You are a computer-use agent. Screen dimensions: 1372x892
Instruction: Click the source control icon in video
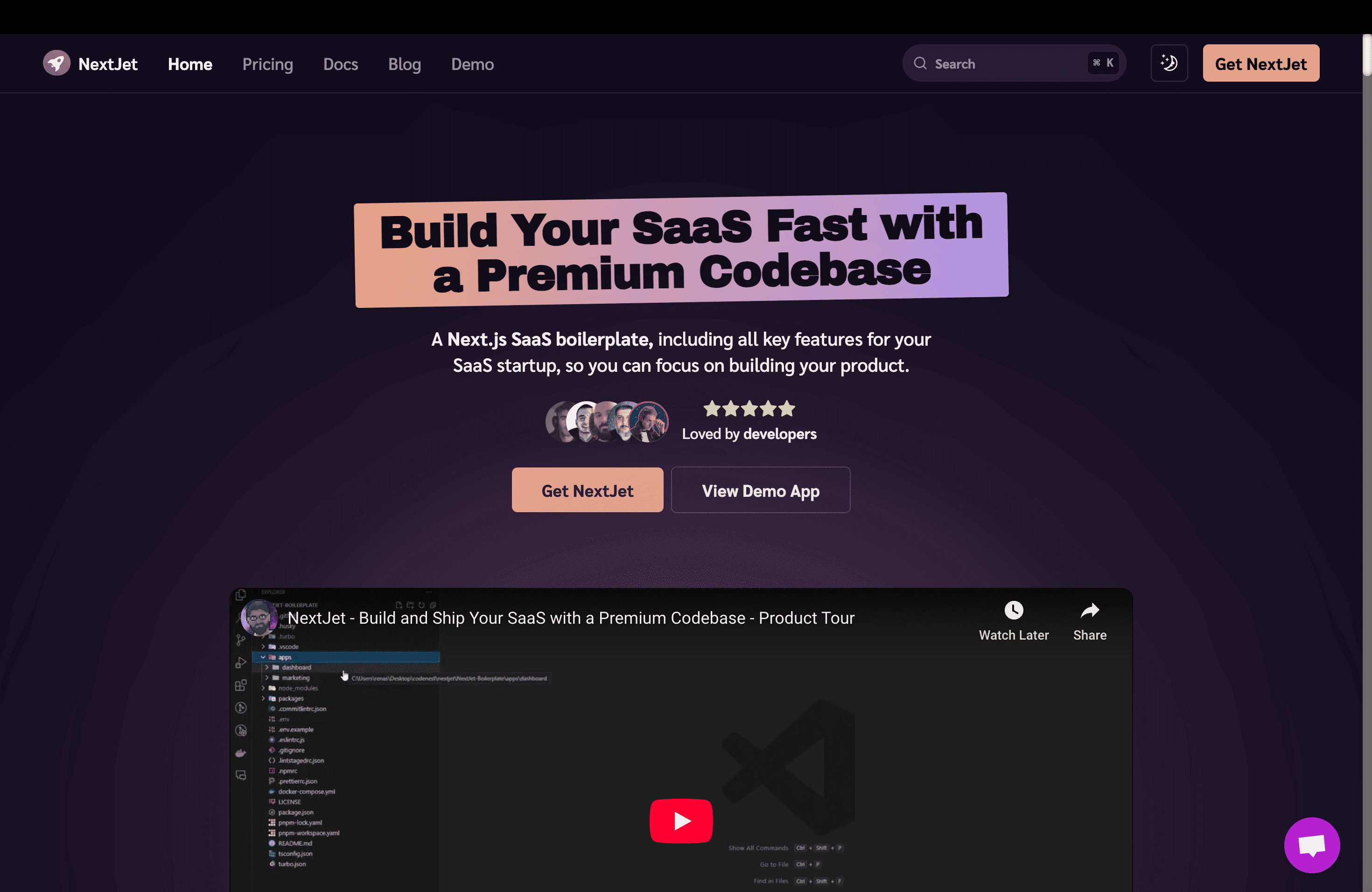click(241, 640)
